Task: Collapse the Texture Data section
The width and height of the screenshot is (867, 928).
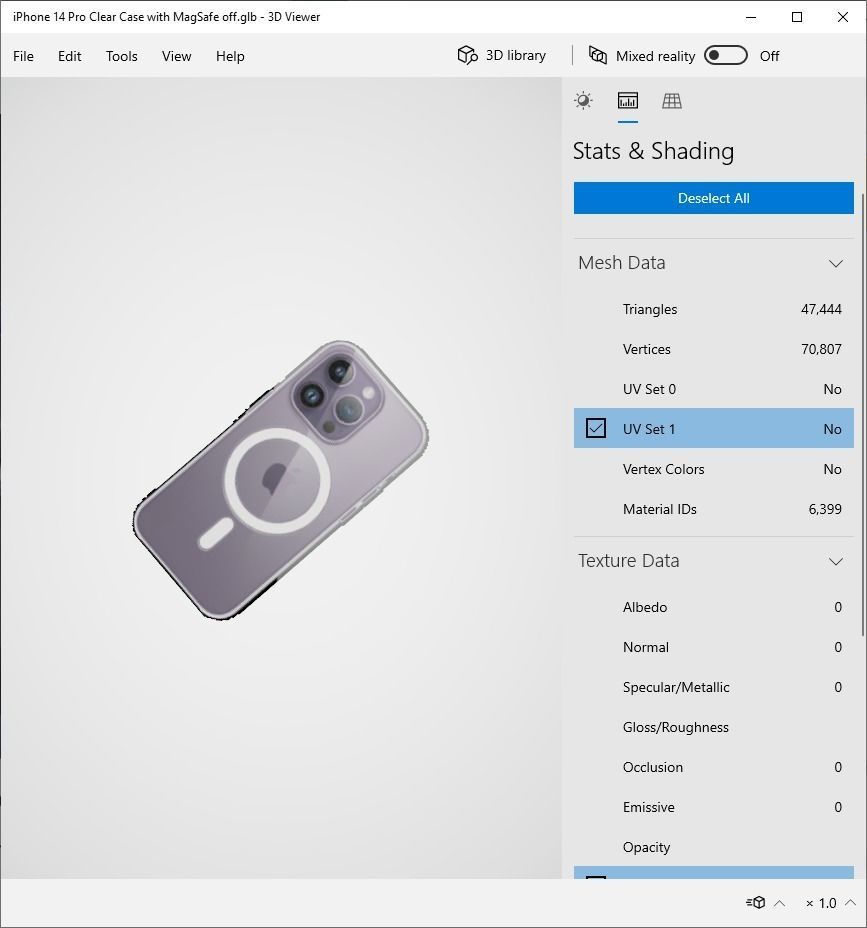Action: [836, 562]
